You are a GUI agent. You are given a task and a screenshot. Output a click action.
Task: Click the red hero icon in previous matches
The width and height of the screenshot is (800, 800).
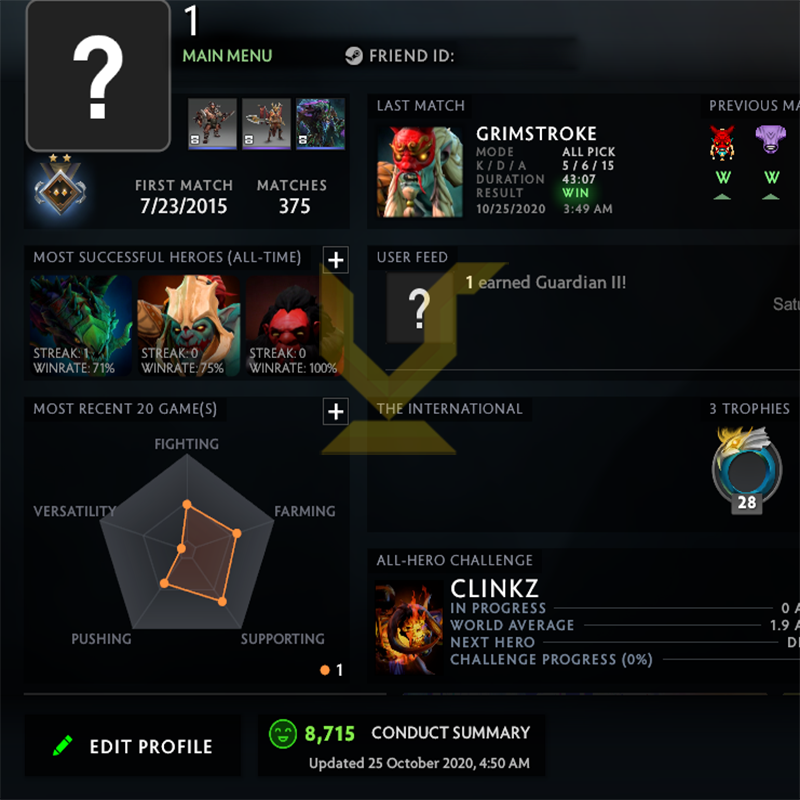click(722, 142)
